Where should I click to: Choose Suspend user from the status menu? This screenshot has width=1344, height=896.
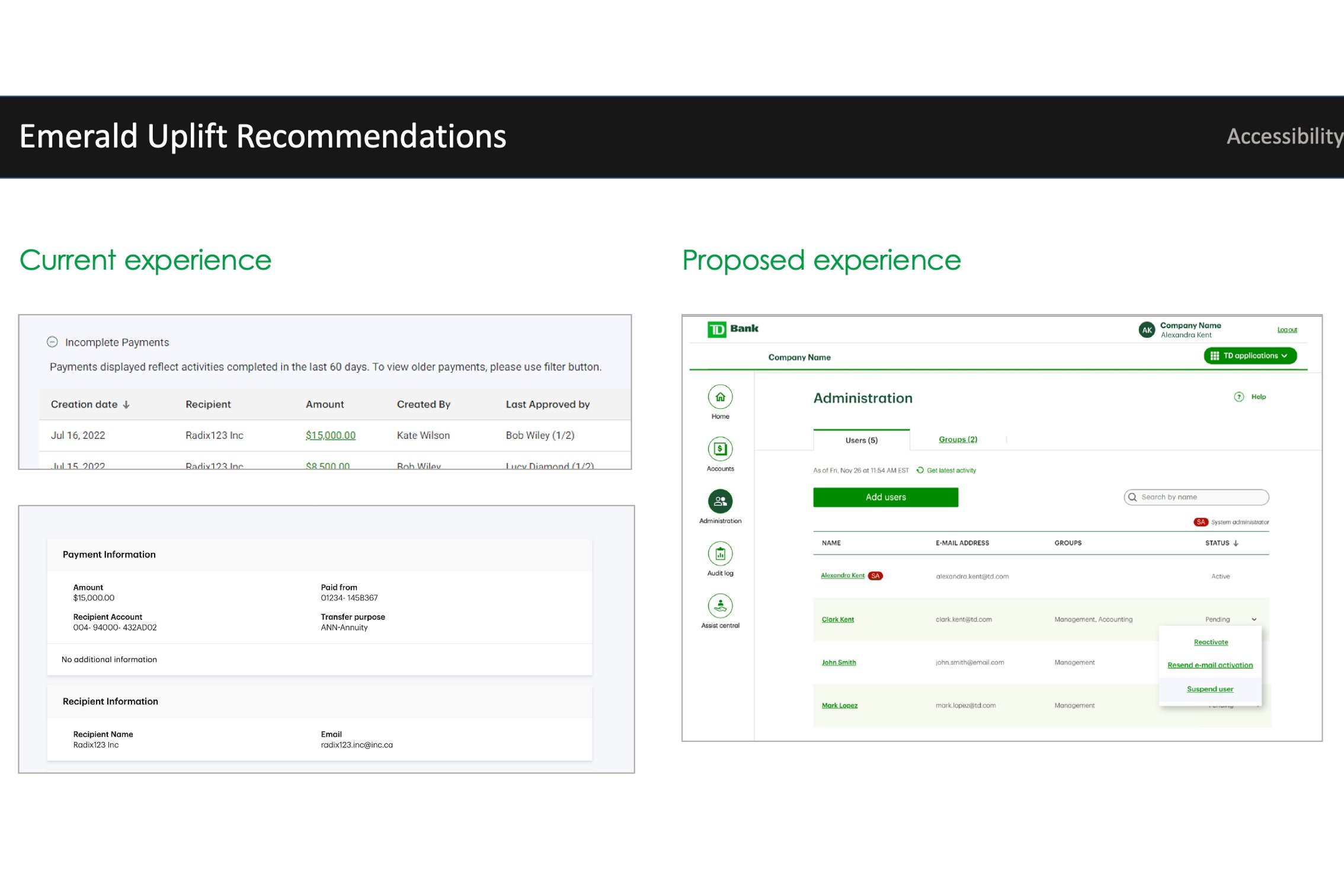click(x=1209, y=689)
